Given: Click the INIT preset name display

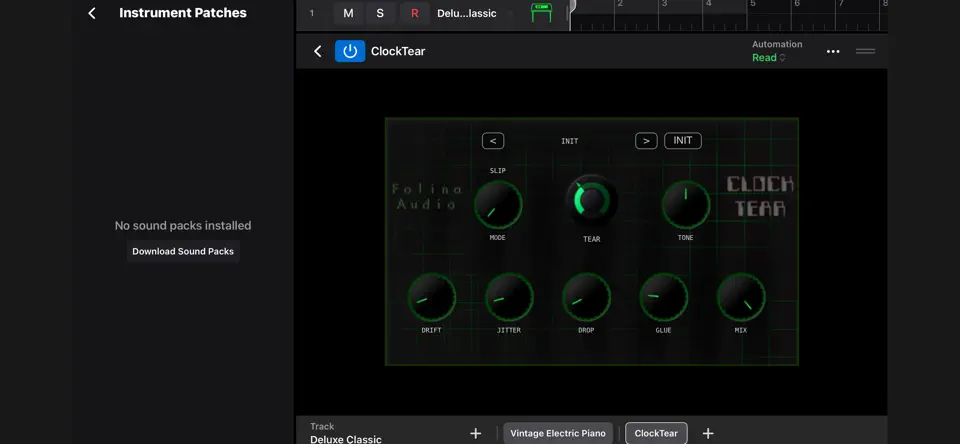Looking at the screenshot, I should pyautogui.click(x=569, y=141).
